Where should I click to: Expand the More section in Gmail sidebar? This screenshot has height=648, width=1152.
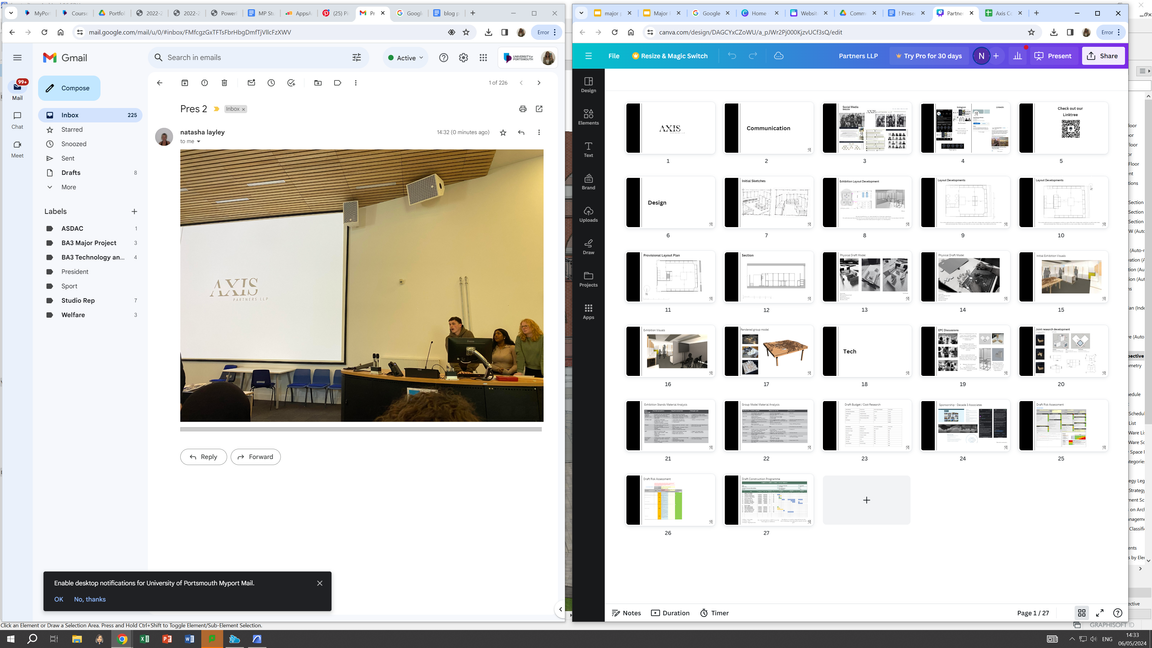[68, 187]
